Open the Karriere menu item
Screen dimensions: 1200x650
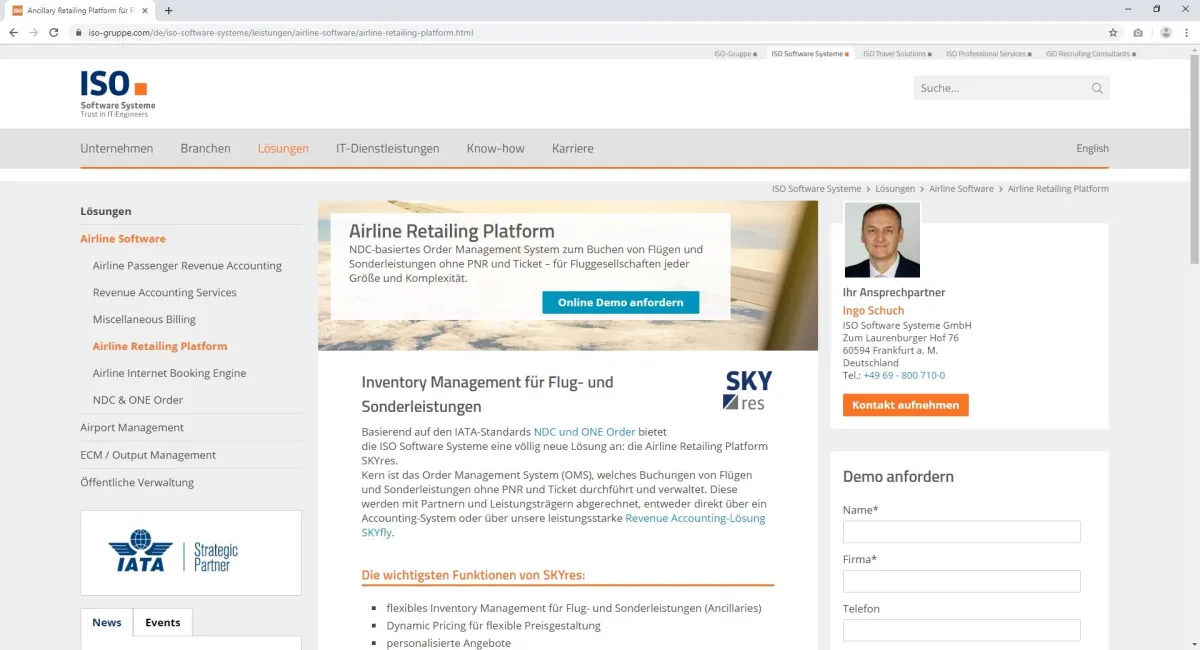click(572, 148)
